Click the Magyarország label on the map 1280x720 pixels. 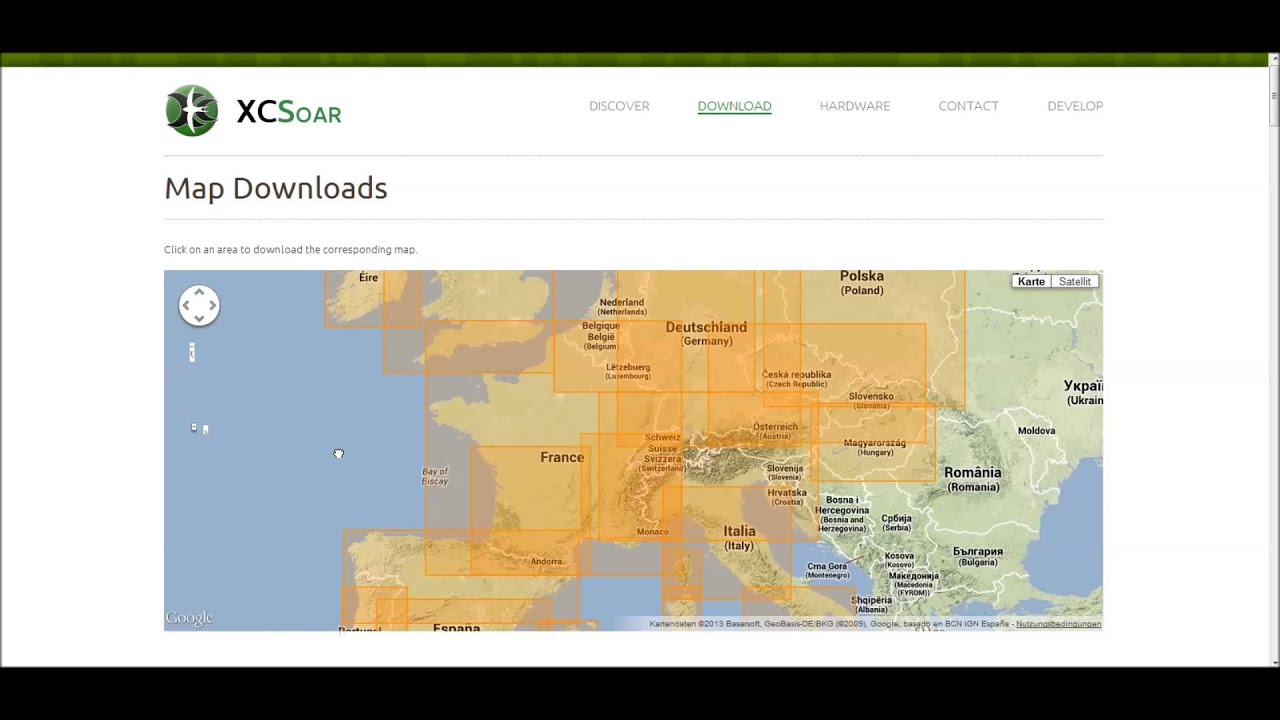pyautogui.click(x=875, y=443)
